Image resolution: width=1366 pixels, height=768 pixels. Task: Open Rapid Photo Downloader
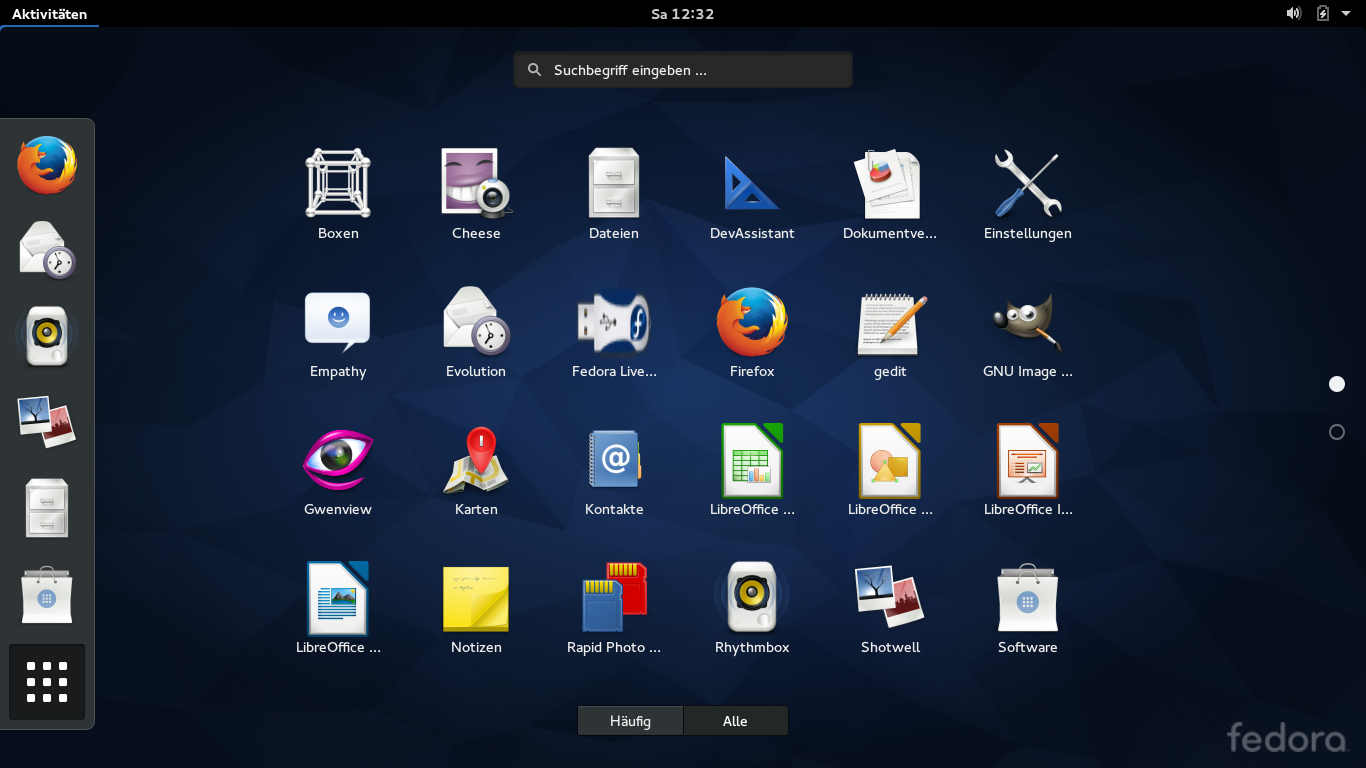[x=614, y=598]
